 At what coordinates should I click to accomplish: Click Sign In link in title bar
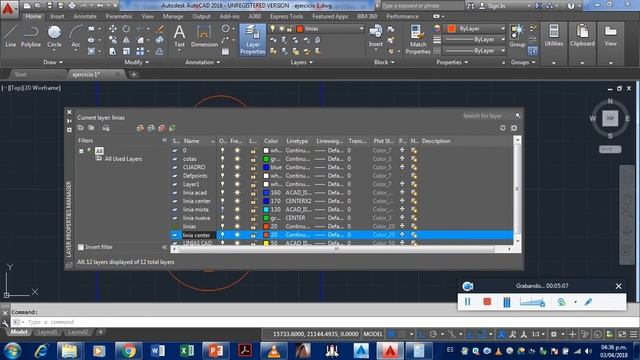(492, 6)
